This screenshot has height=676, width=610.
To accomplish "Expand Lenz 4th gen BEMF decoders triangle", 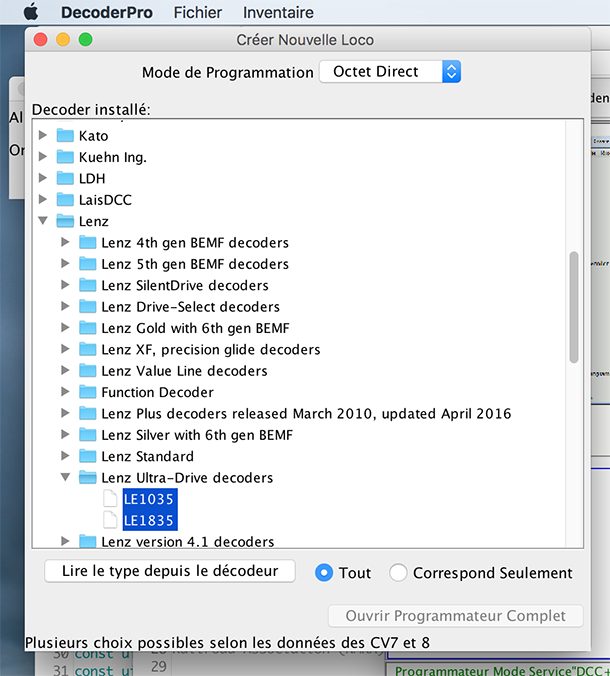I will click(x=65, y=242).
